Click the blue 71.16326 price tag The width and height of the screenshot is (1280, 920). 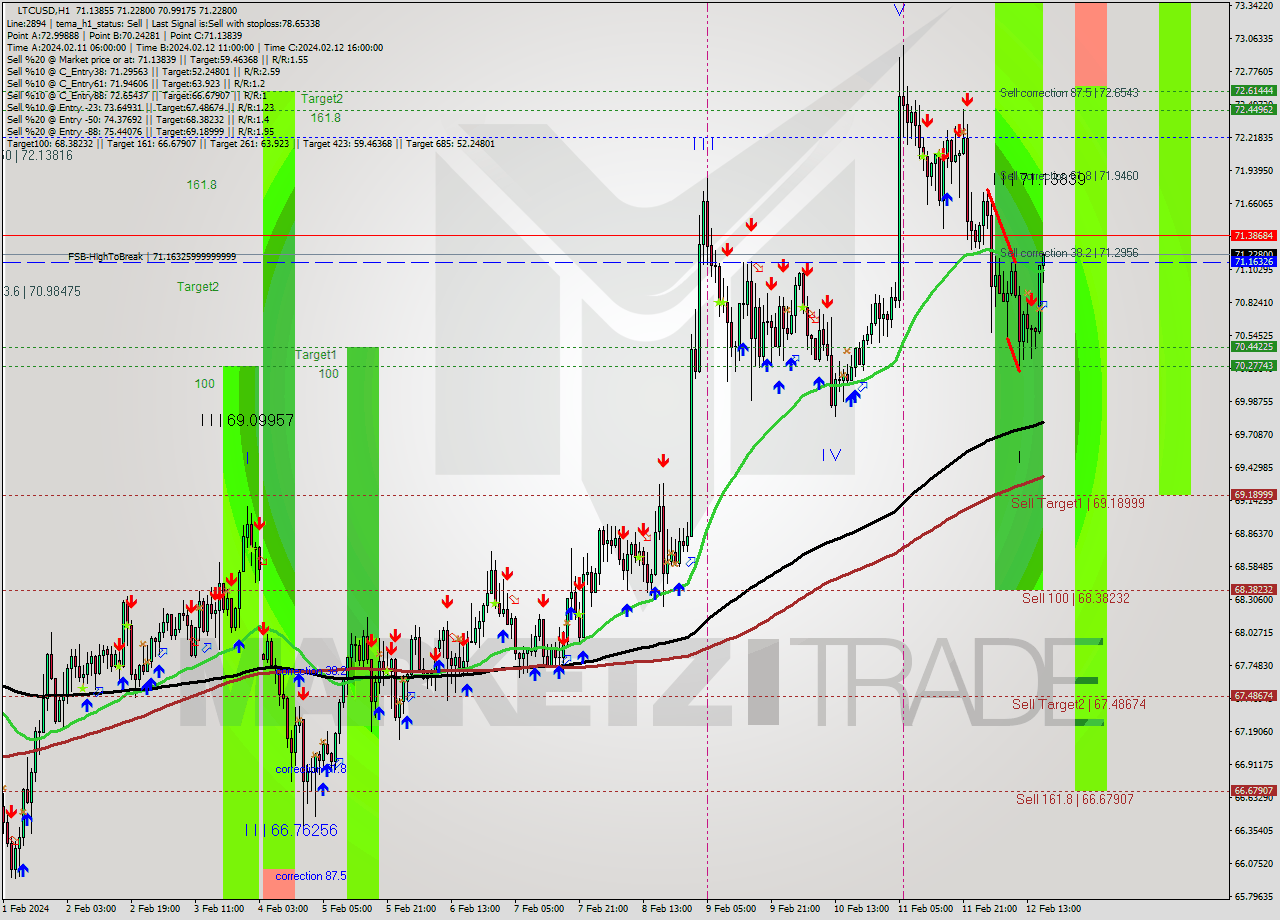pos(1253,262)
